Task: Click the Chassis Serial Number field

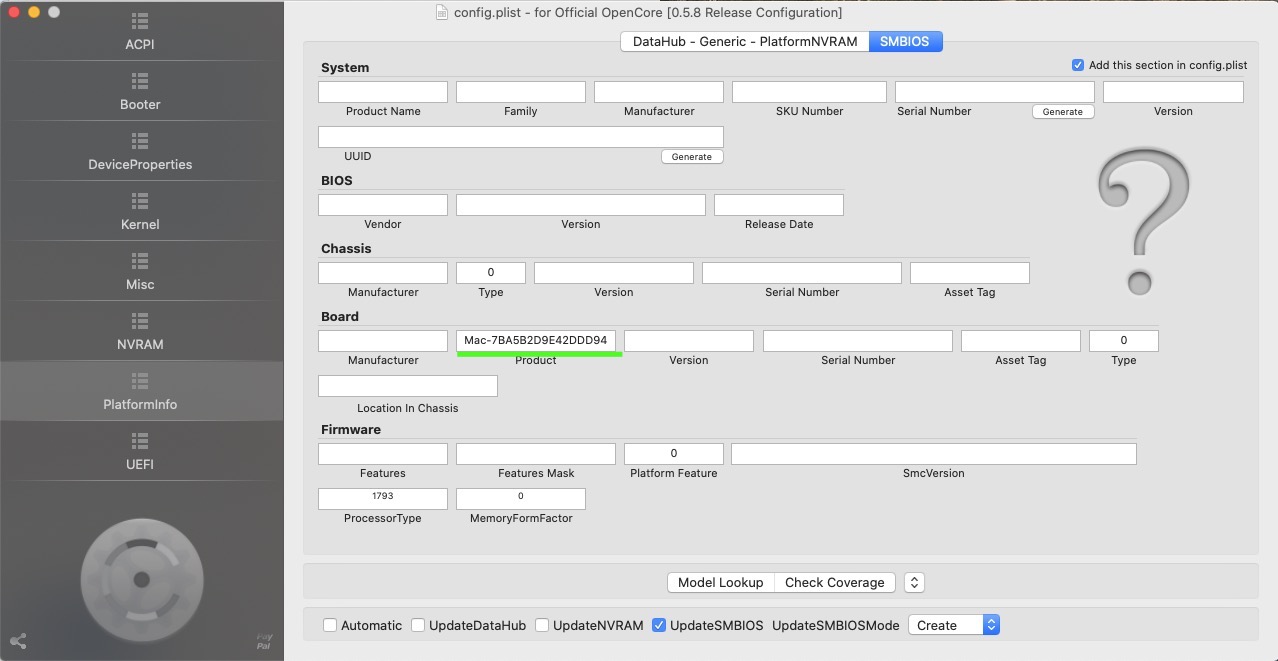Action: coord(802,273)
